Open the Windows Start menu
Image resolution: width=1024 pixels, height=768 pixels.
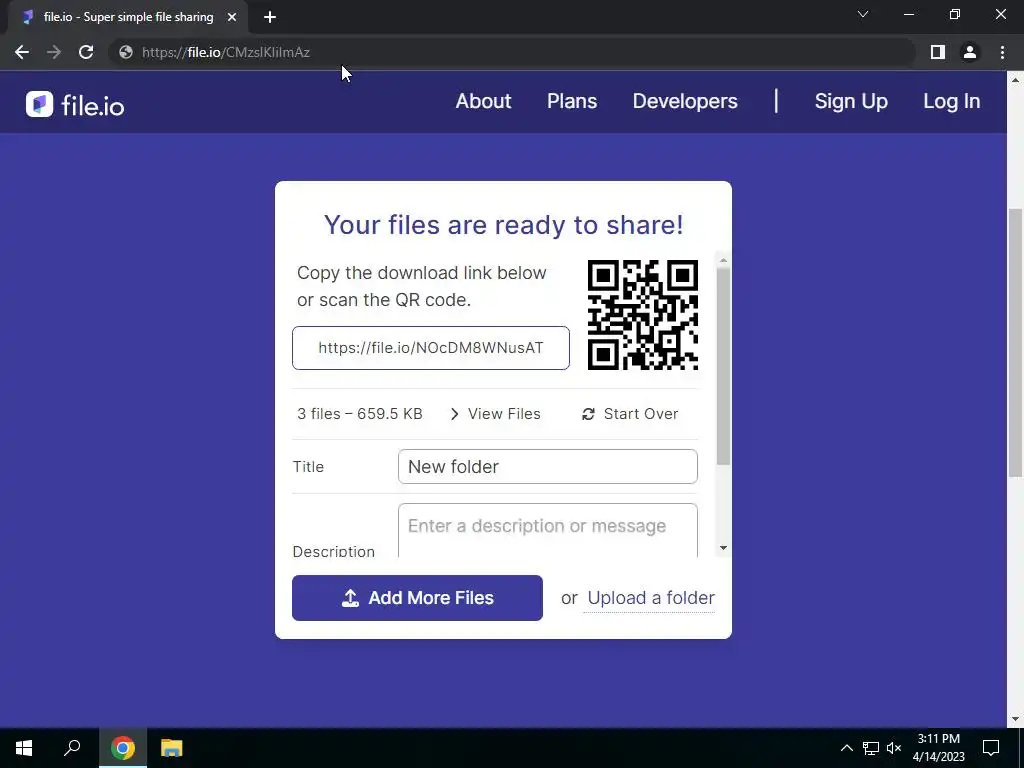[x=24, y=748]
